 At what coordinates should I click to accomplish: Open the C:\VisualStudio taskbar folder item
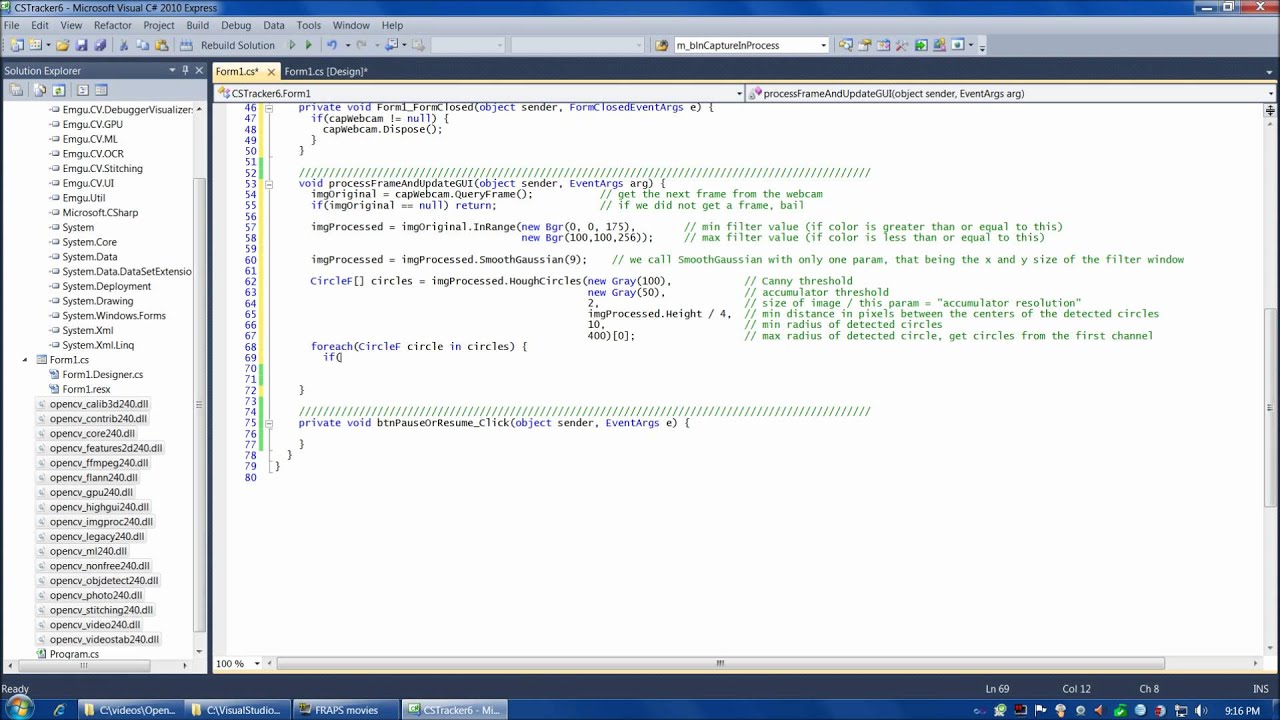click(237, 710)
